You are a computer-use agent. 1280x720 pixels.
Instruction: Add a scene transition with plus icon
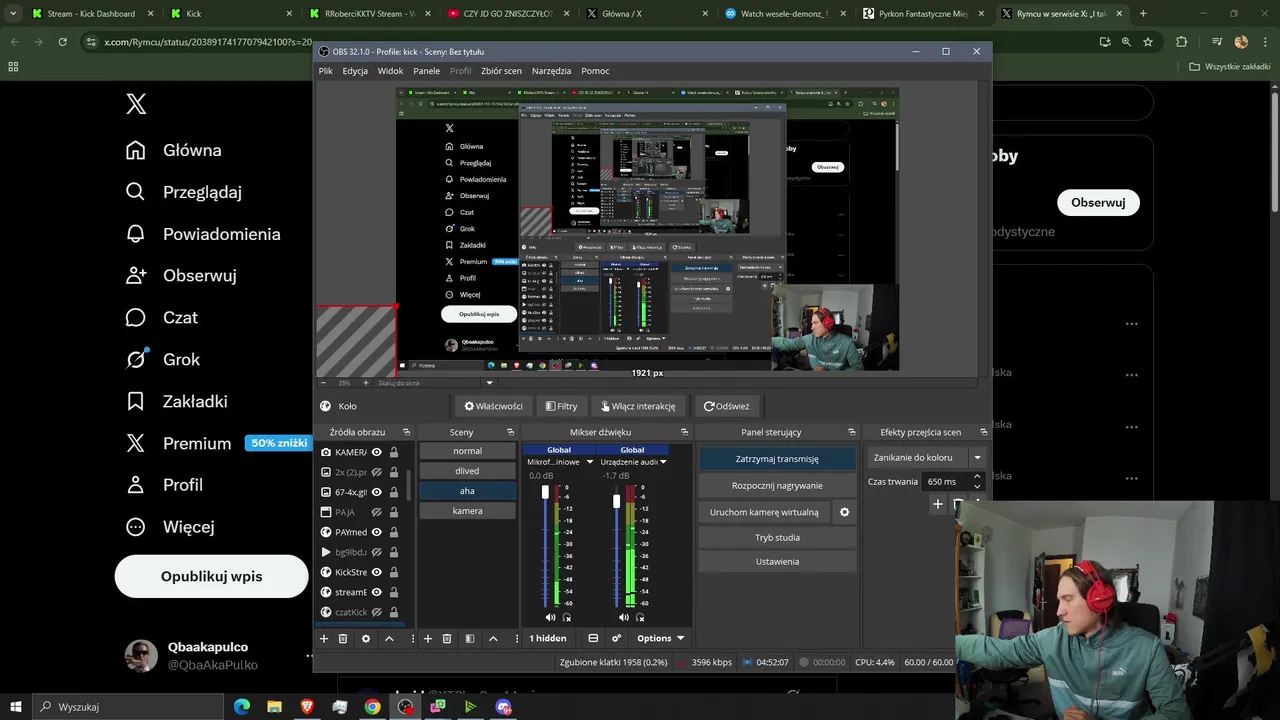point(938,504)
